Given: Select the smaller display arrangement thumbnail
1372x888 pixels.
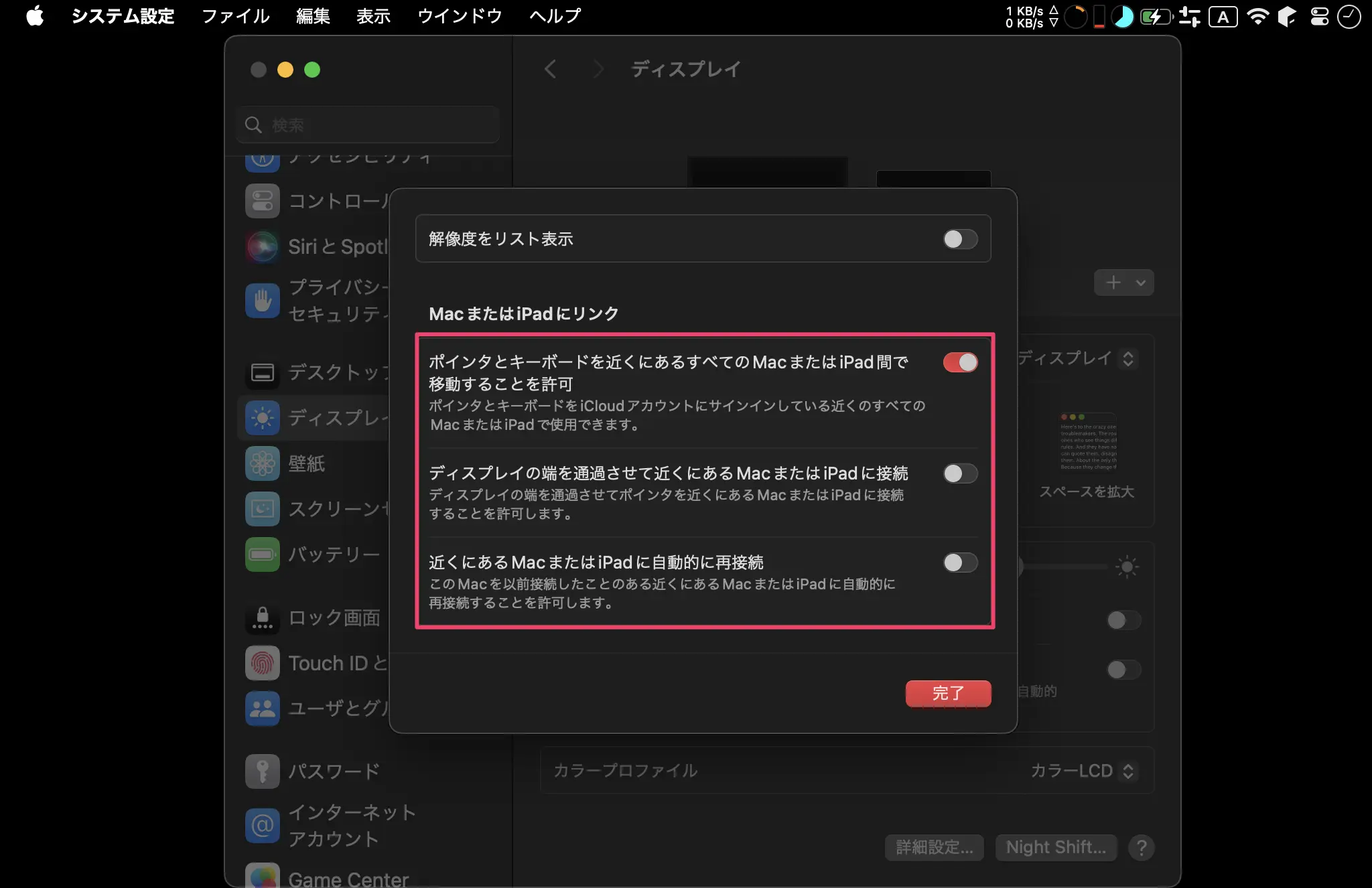Looking at the screenshot, I should coord(933,179).
